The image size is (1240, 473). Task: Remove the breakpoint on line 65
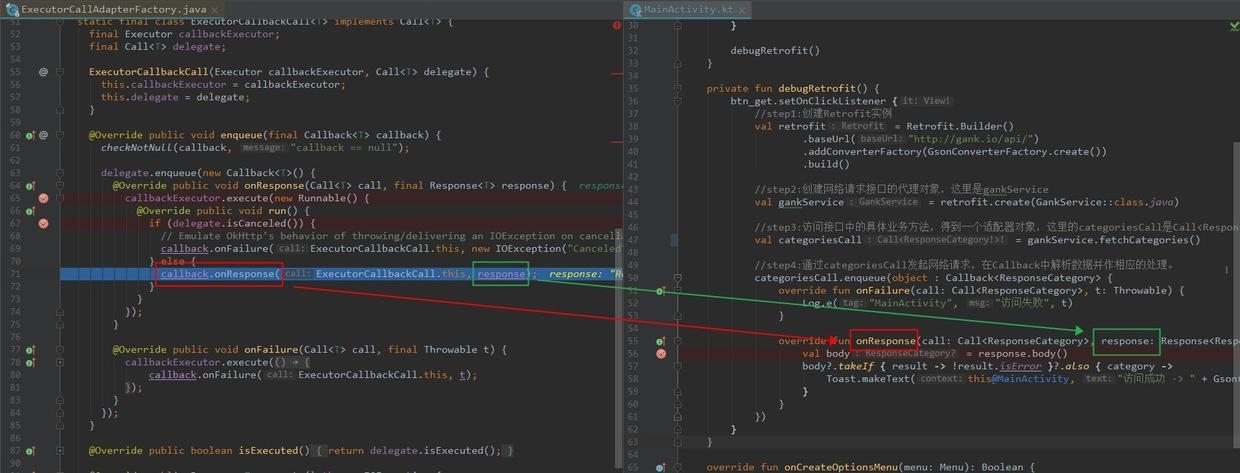(x=43, y=198)
